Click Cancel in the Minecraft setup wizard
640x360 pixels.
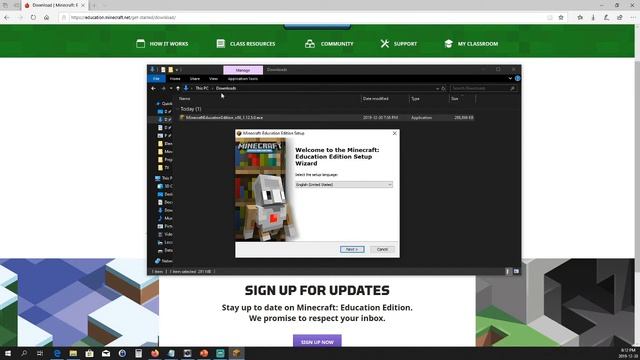click(382, 249)
